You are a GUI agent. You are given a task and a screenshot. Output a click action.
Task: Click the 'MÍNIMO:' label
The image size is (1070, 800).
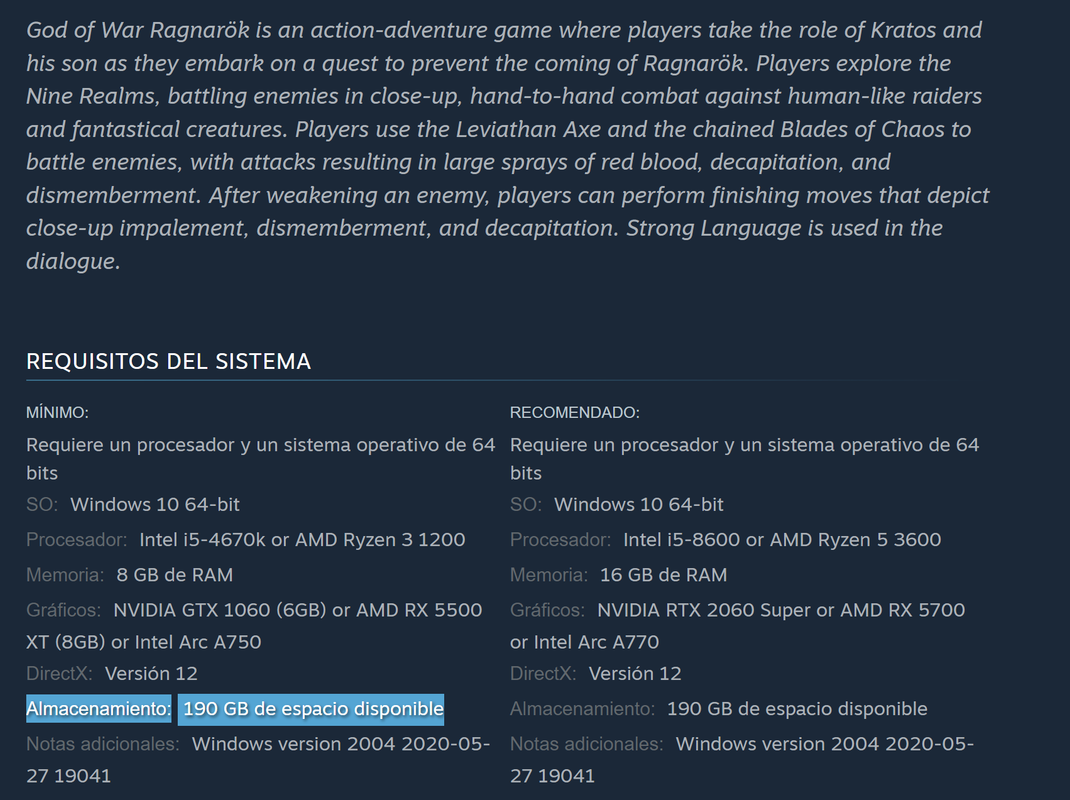pyautogui.click(x=57, y=412)
